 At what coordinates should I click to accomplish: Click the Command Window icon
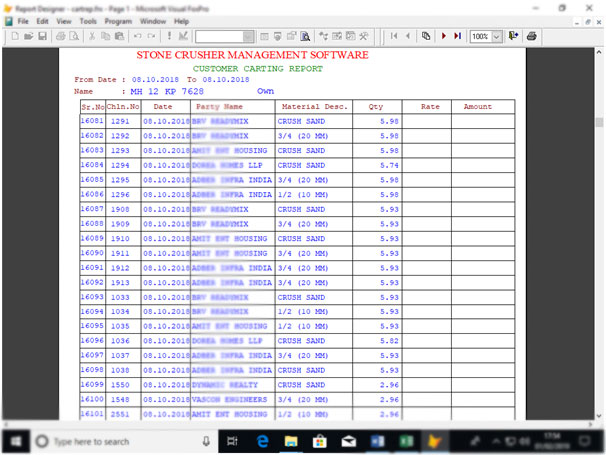click(264, 36)
